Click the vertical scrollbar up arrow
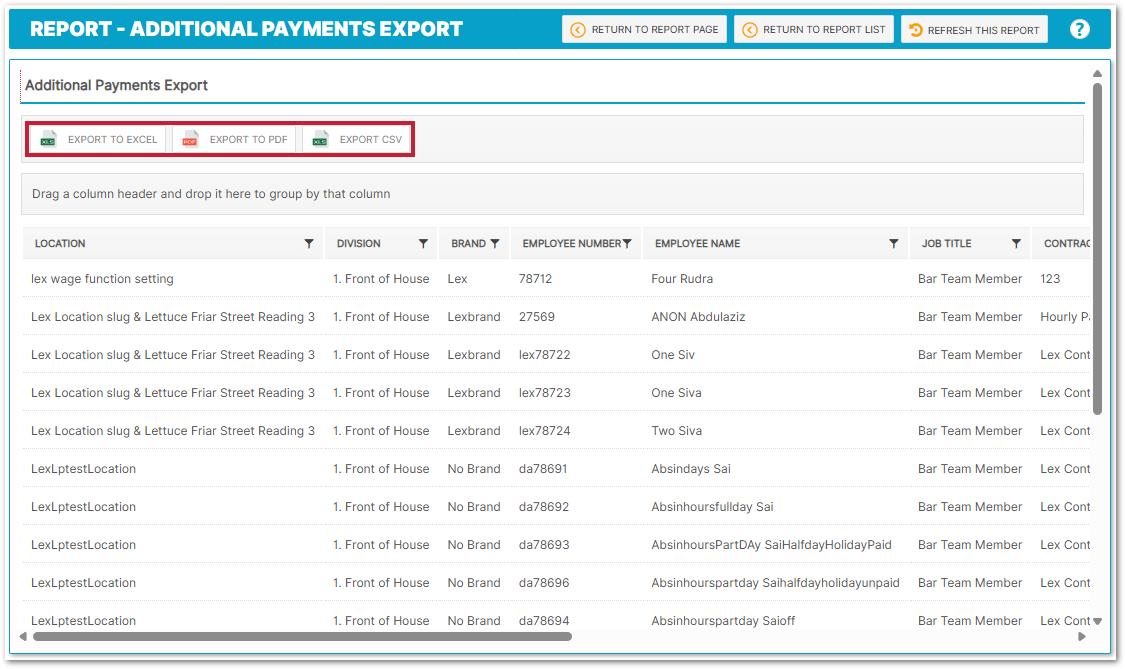The image size is (1125, 669). pos(1097,74)
